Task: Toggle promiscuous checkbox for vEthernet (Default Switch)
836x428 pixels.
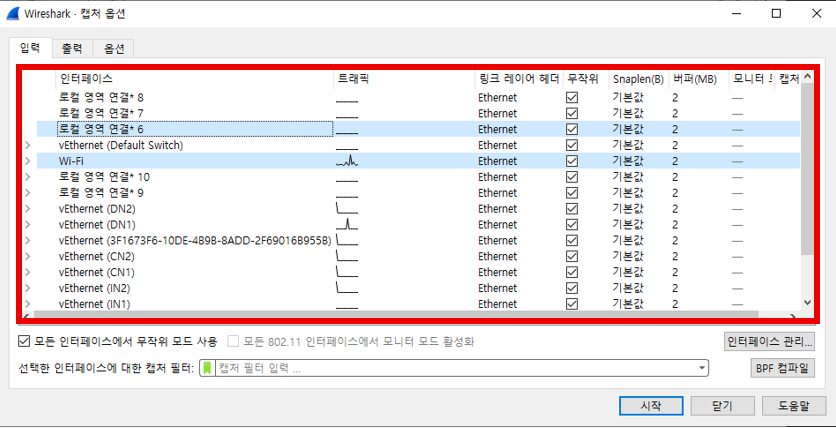Action: 572,145
